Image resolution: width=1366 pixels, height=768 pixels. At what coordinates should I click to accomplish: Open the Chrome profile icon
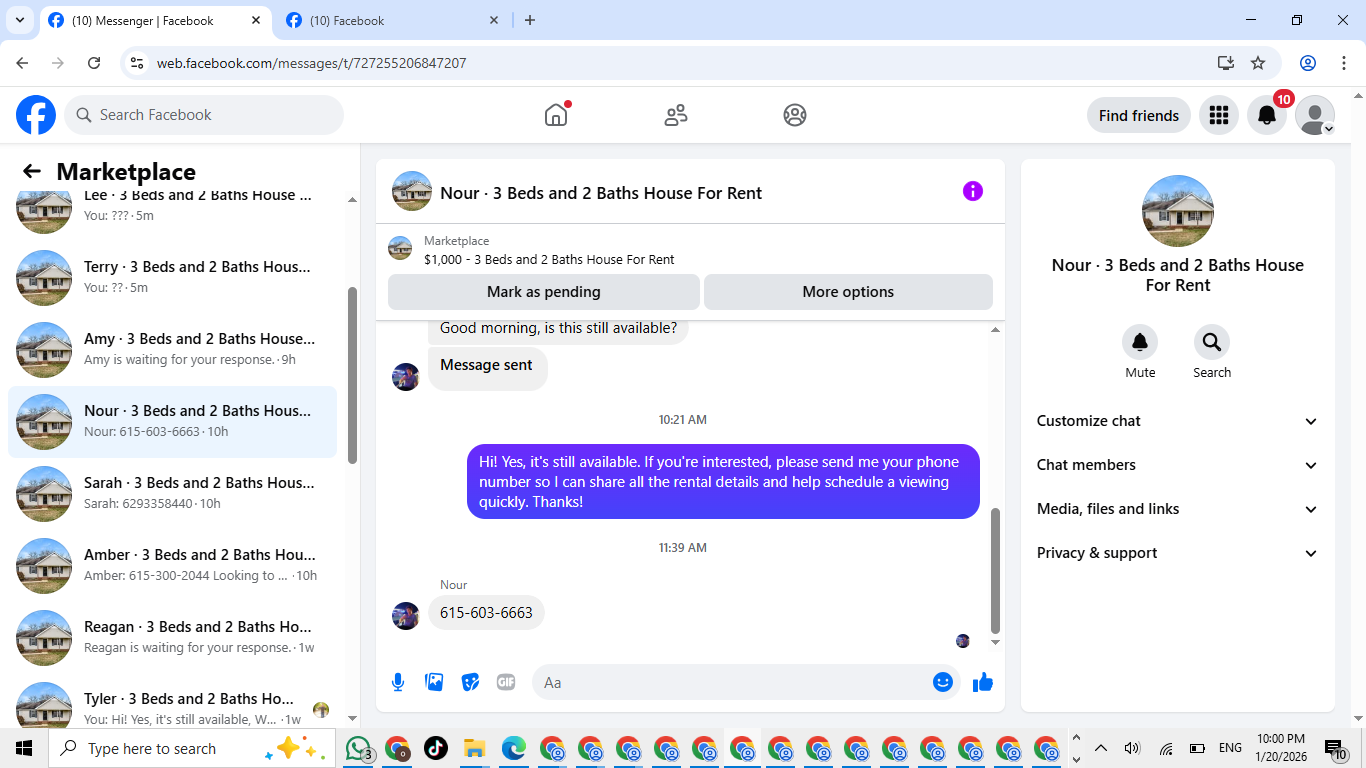point(1308,63)
